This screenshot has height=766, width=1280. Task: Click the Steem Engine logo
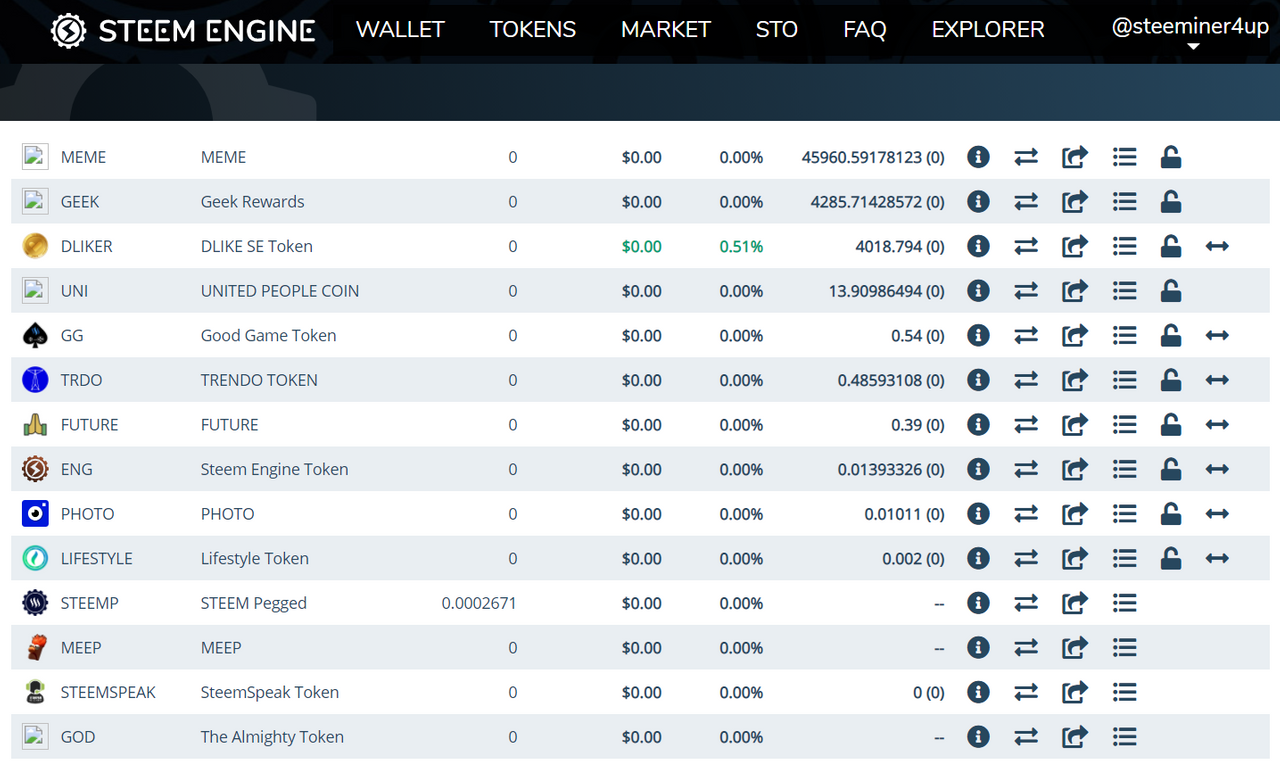point(183,31)
